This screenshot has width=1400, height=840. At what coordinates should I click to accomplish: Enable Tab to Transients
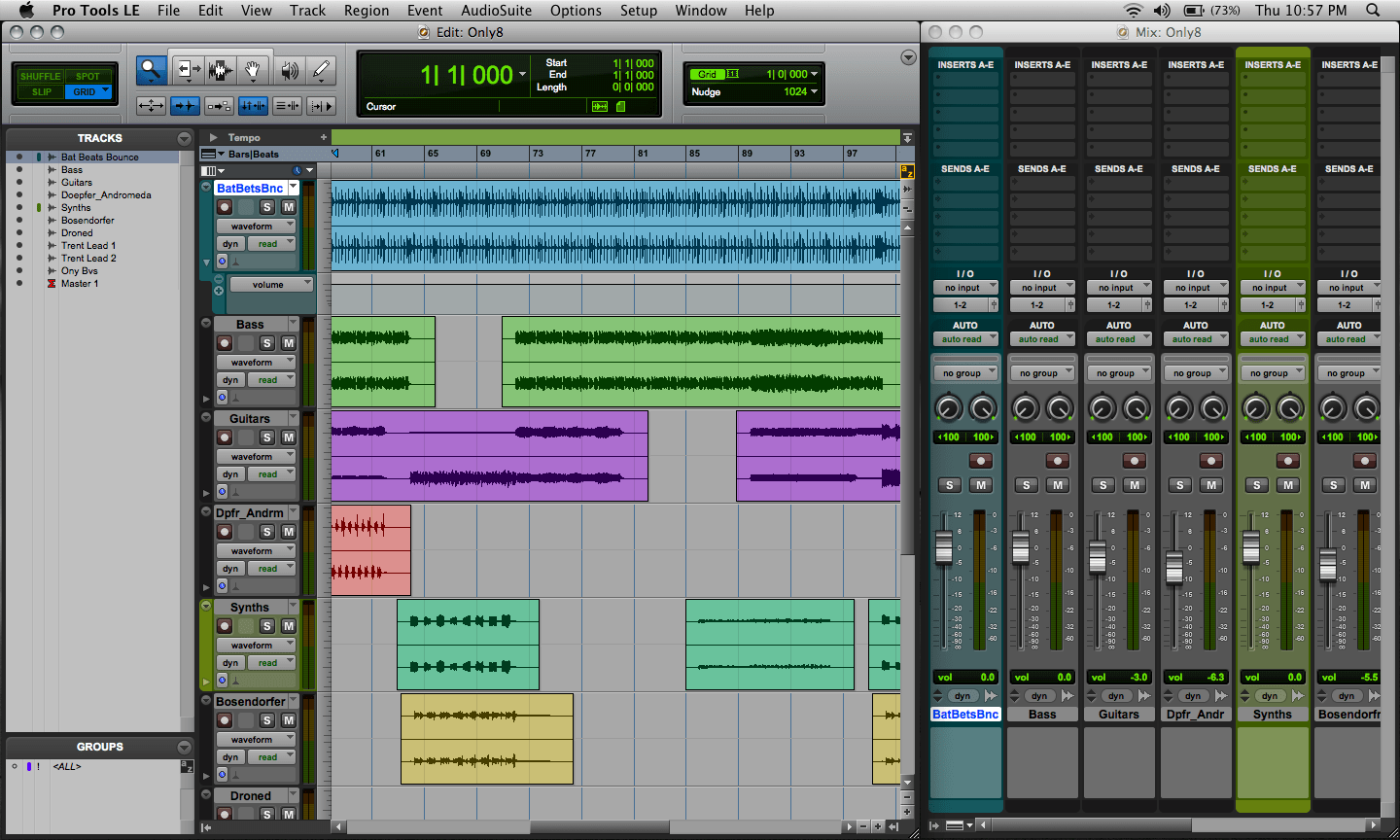click(185, 104)
